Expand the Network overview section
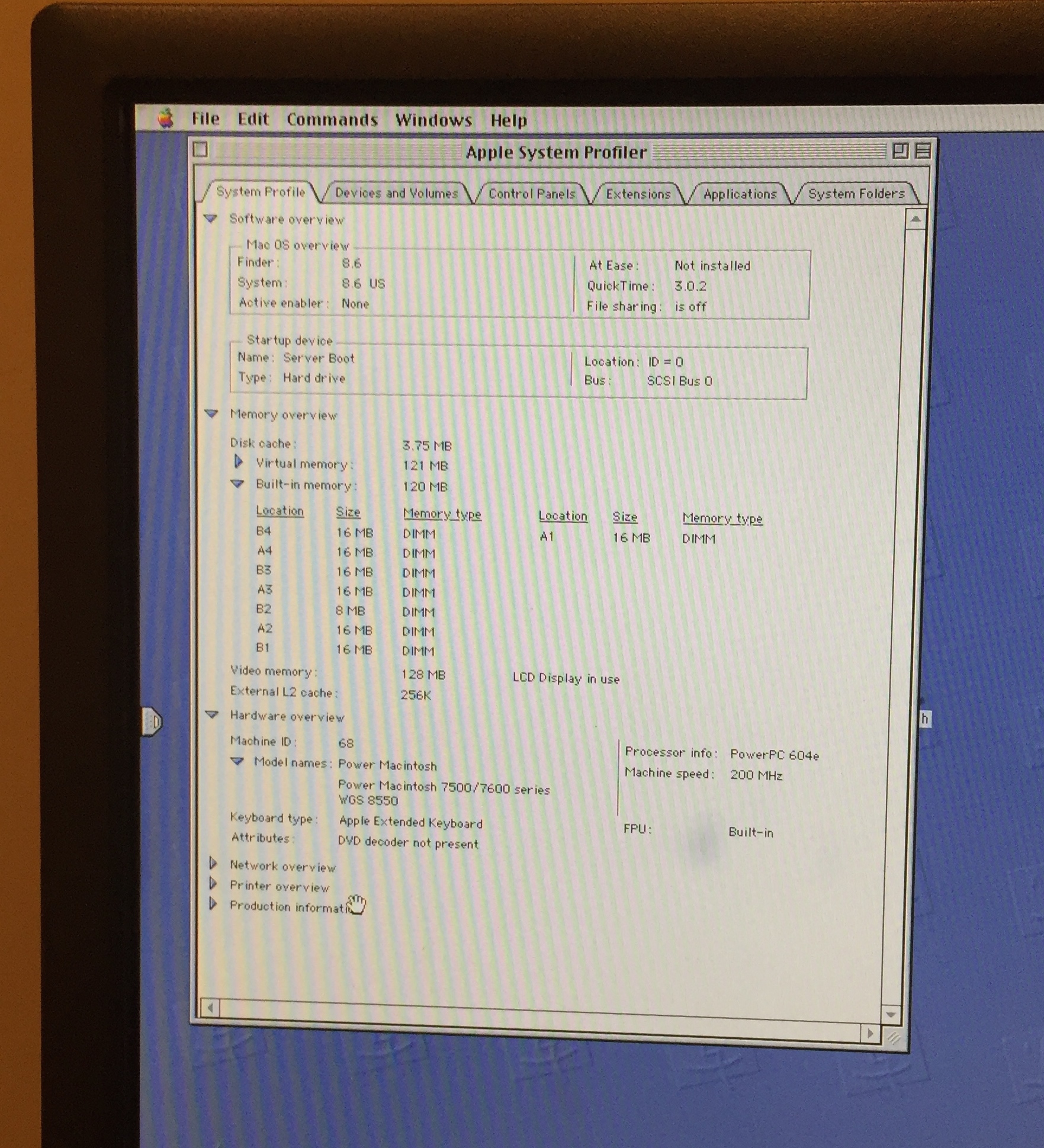This screenshot has width=1044, height=1148. (213, 864)
